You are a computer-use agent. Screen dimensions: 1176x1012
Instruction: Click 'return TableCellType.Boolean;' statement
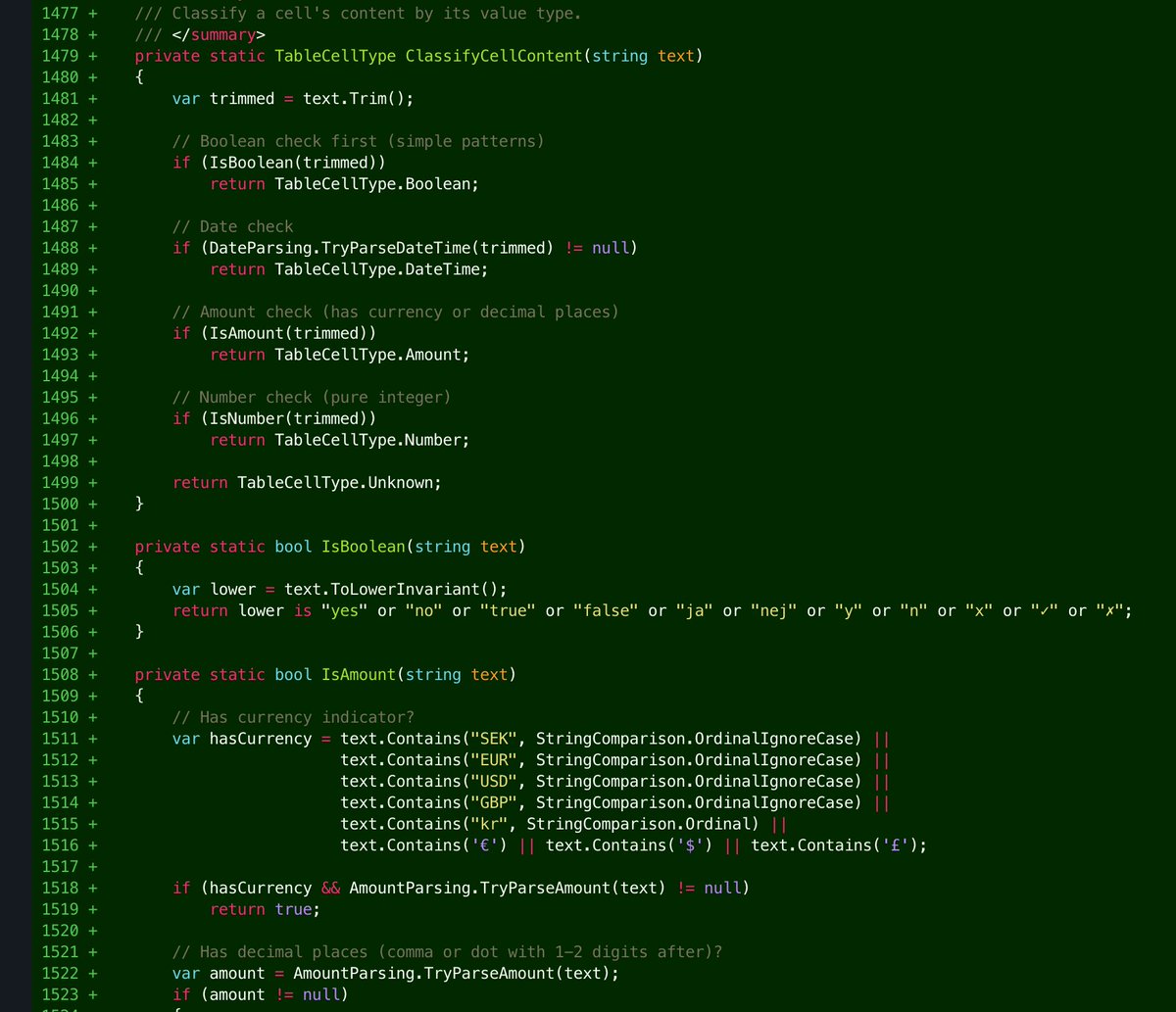pyautogui.click(x=344, y=184)
